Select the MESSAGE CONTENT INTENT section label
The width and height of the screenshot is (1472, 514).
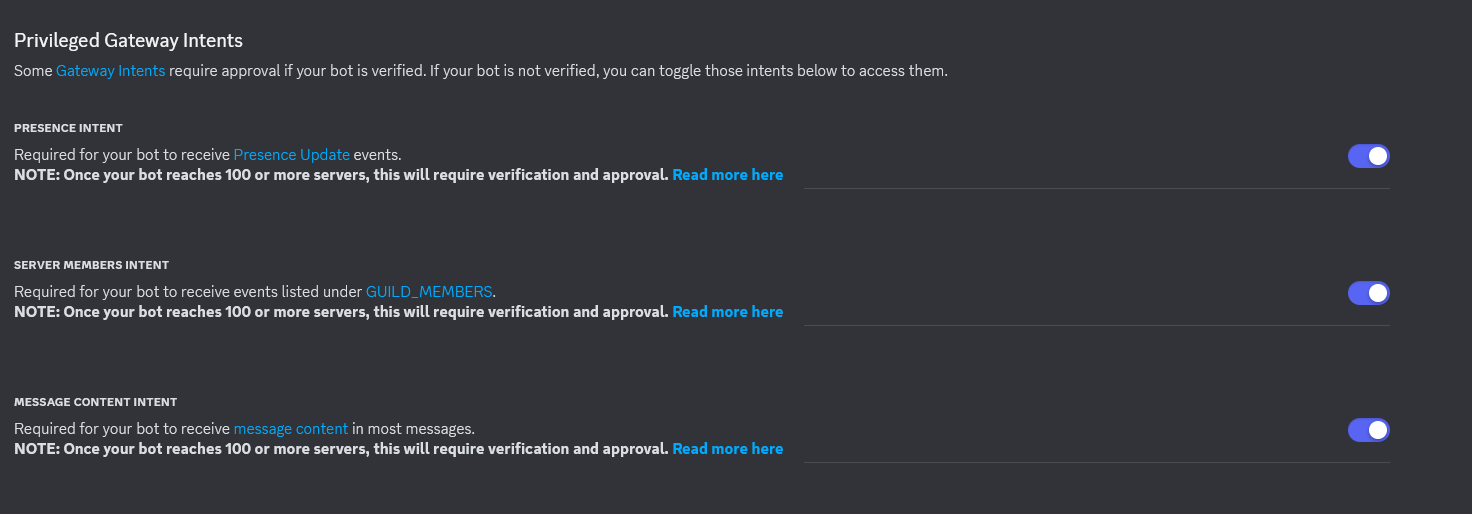click(x=95, y=402)
